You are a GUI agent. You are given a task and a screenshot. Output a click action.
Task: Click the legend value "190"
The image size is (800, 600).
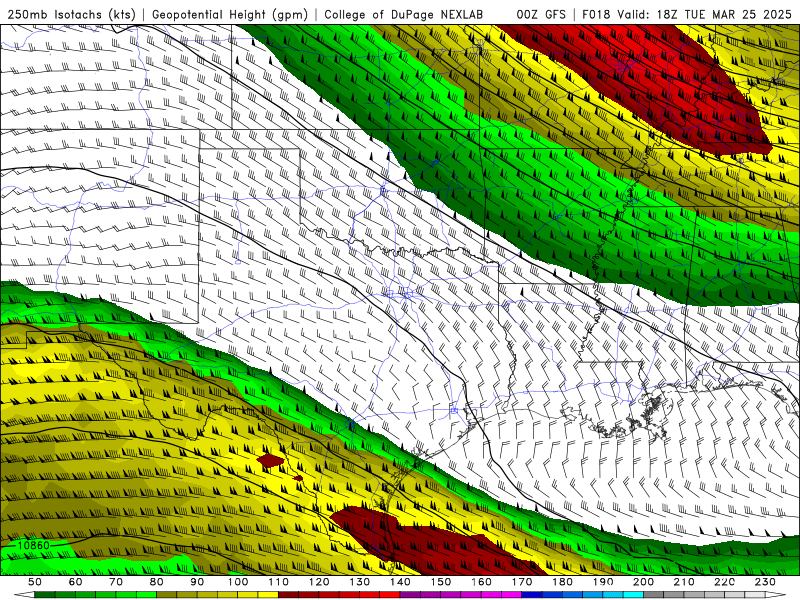coord(603,582)
